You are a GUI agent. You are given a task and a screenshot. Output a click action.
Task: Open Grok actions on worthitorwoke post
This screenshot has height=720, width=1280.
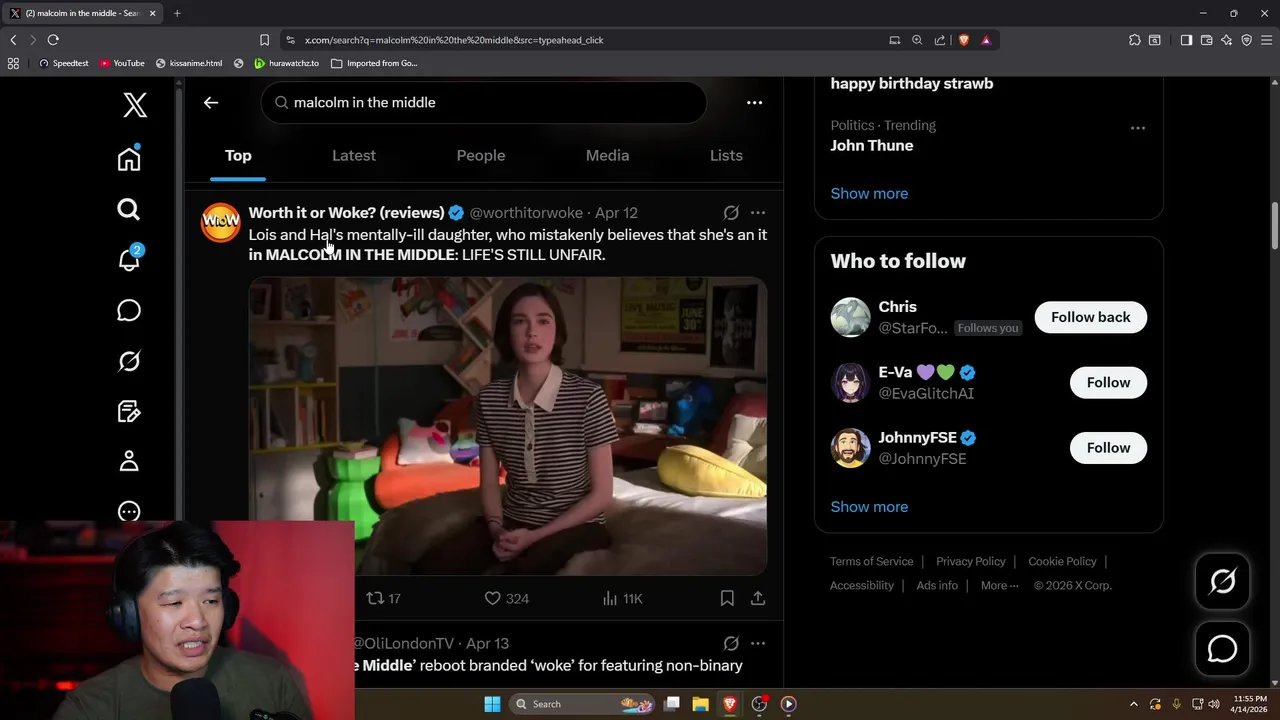[731, 213]
